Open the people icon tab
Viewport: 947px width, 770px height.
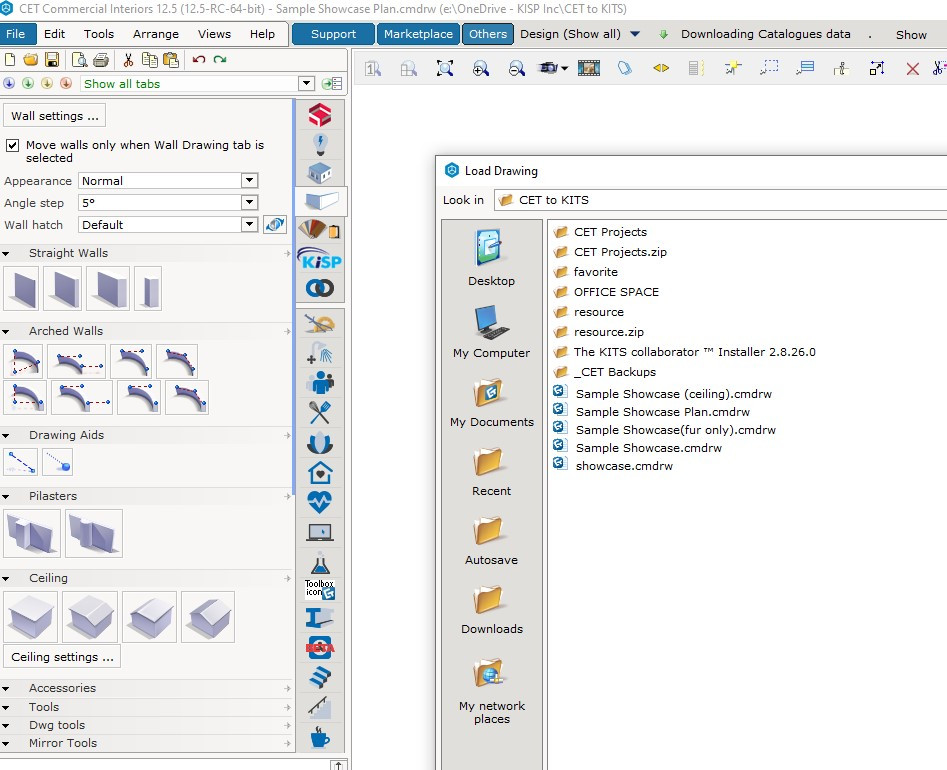320,382
